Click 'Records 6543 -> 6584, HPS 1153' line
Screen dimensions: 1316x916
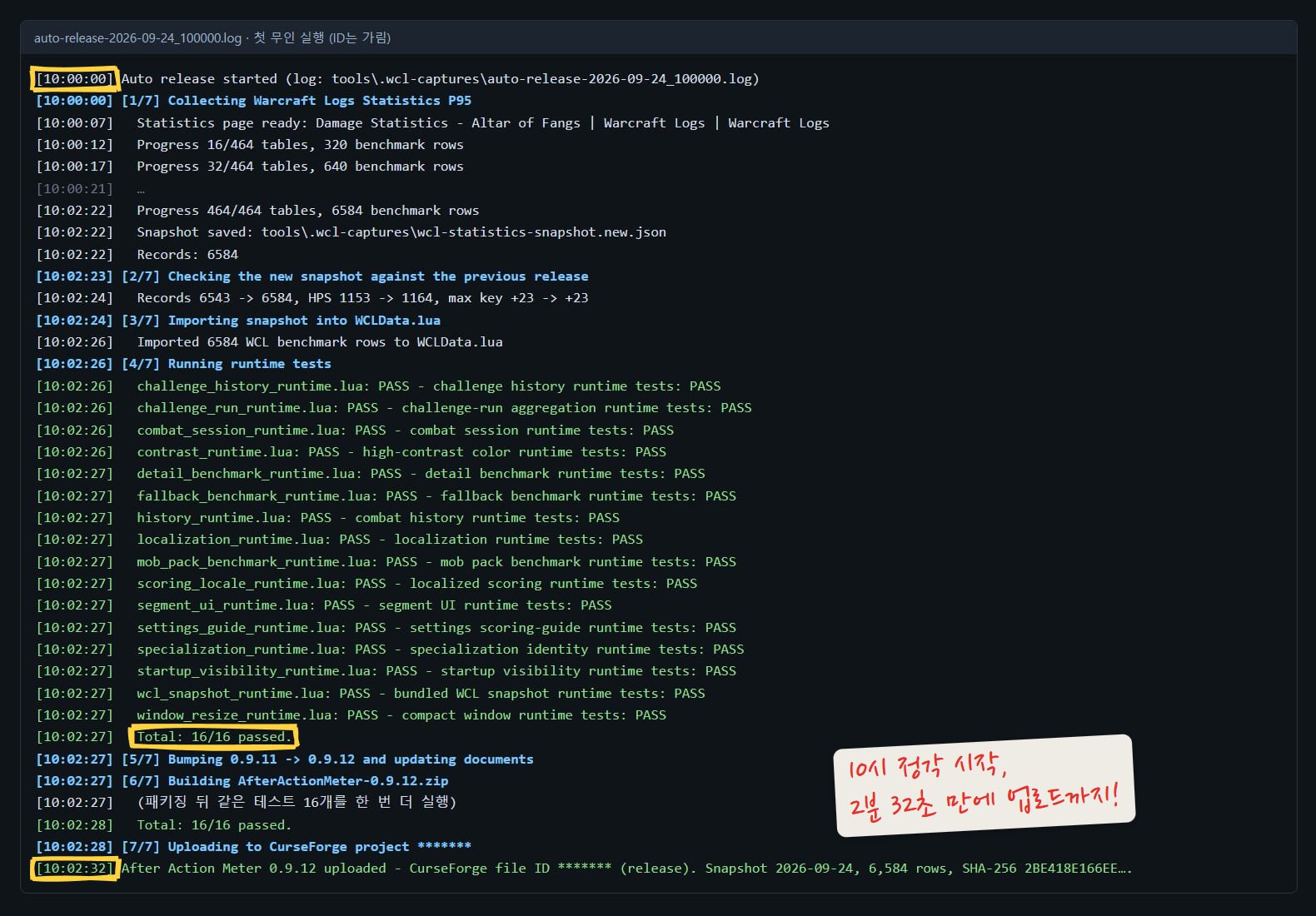click(312, 298)
